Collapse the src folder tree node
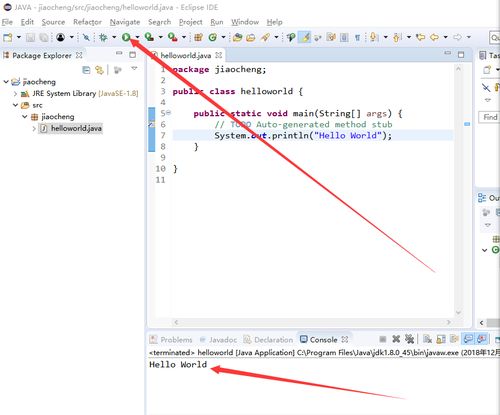 pos(15,105)
